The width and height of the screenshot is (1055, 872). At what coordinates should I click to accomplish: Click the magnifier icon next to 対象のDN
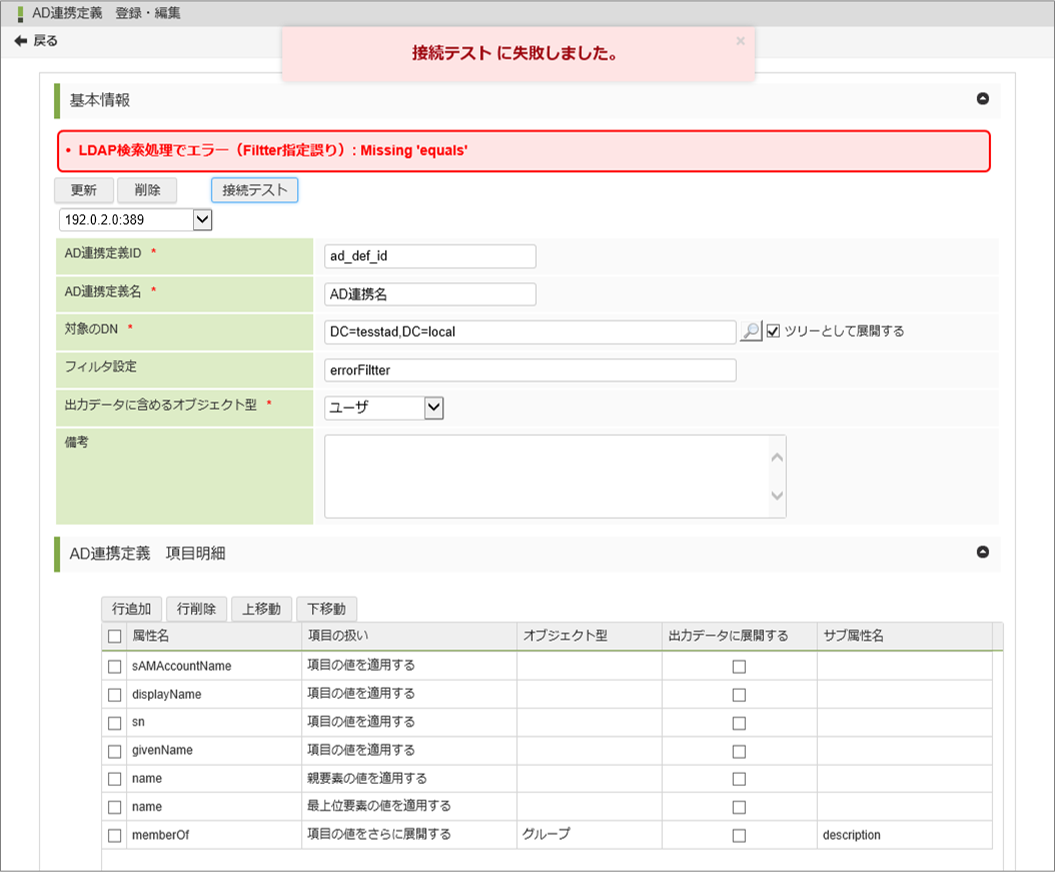751,331
